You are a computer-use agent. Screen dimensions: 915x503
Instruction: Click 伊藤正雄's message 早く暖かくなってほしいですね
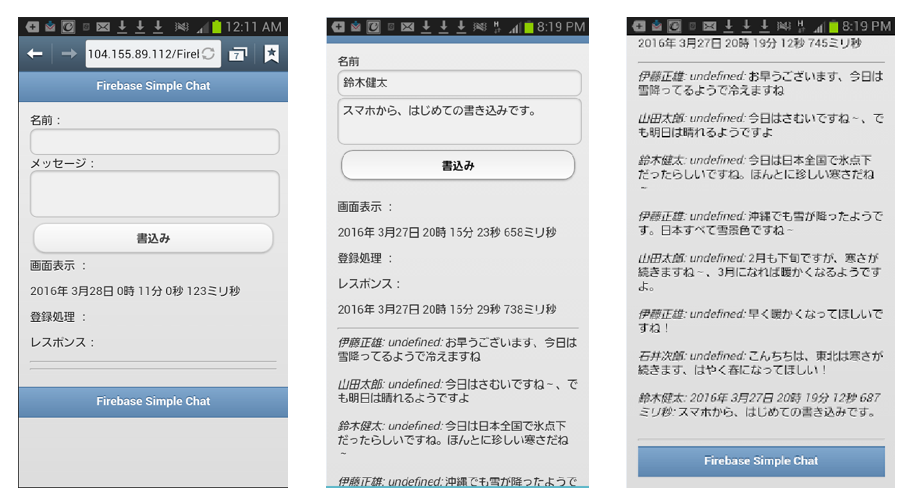point(760,320)
